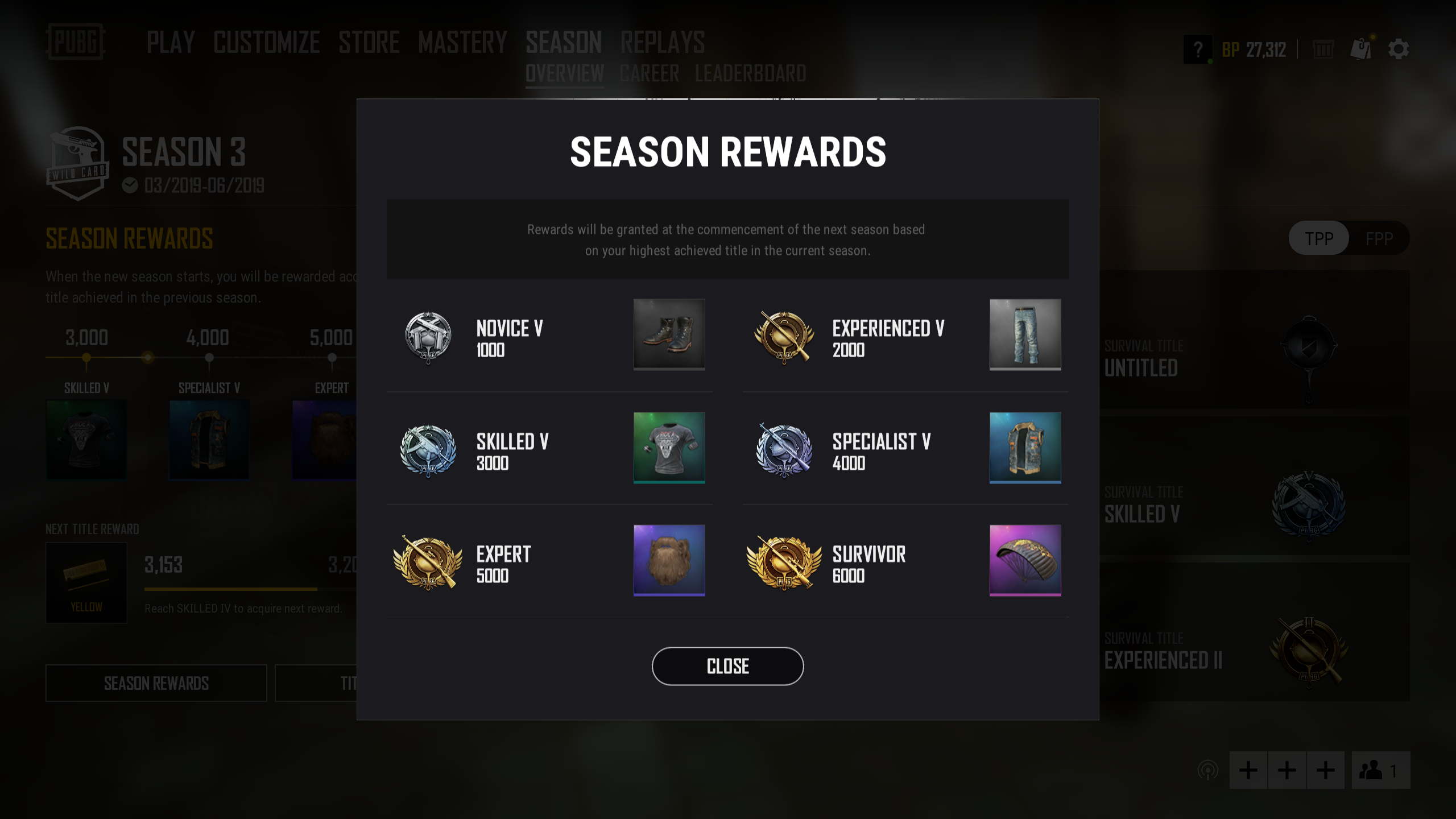Image resolution: width=1456 pixels, height=819 pixels.
Task: Click the voice broadcast icon
Action: tap(1208, 770)
